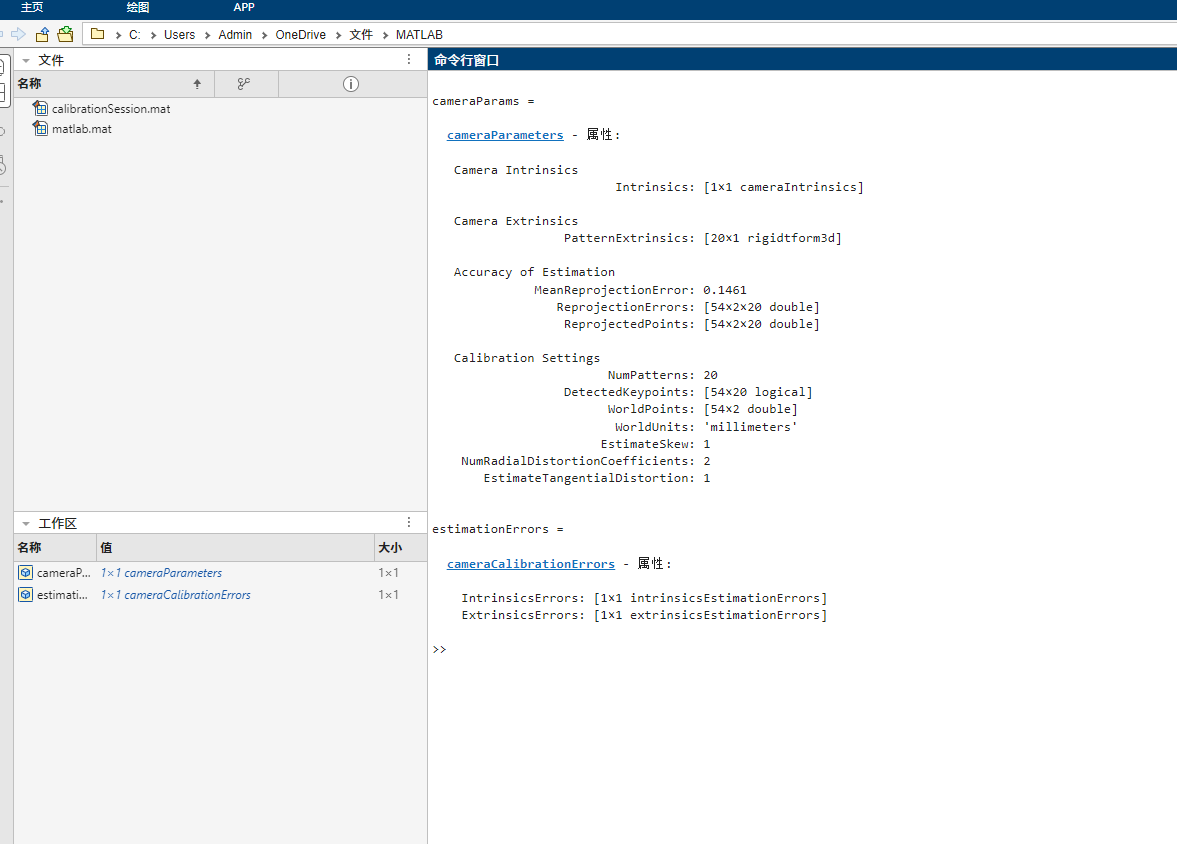1177x844 pixels.
Task: Open the cameraCalibrationErrors link
Action: coord(531,564)
